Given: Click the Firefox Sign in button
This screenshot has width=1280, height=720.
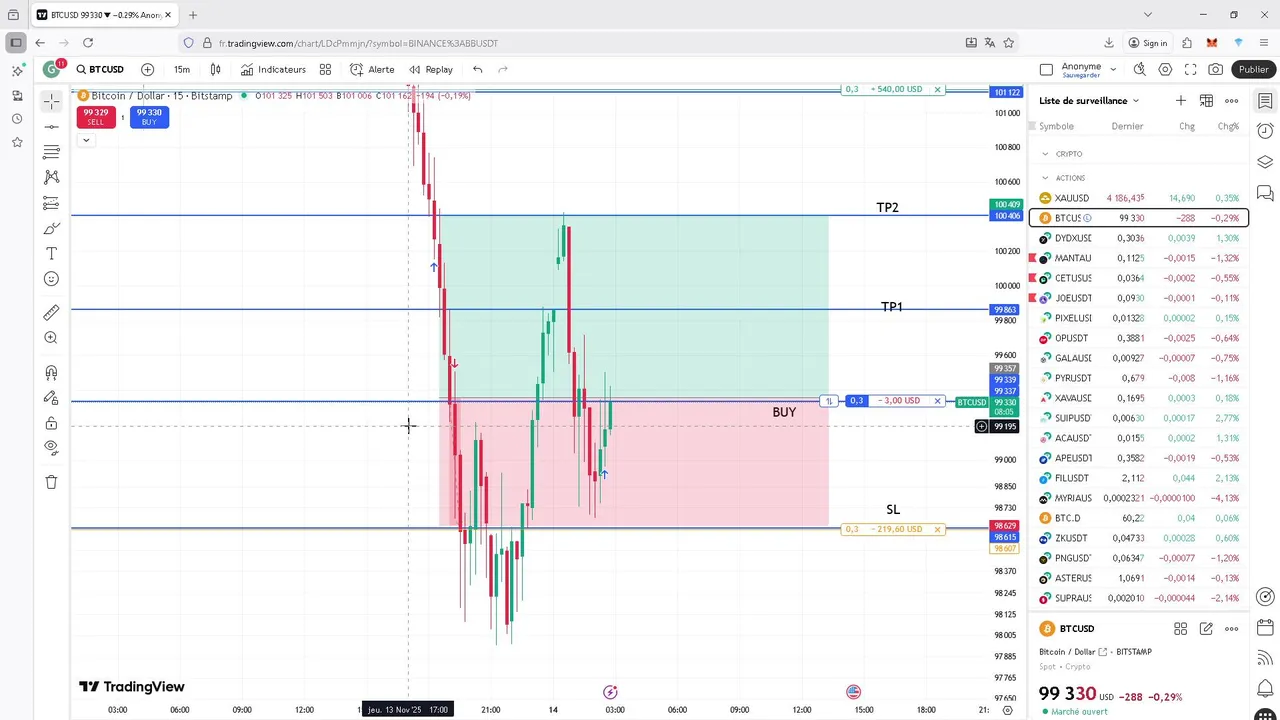Looking at the screenshot, I should coord(1147,43).
